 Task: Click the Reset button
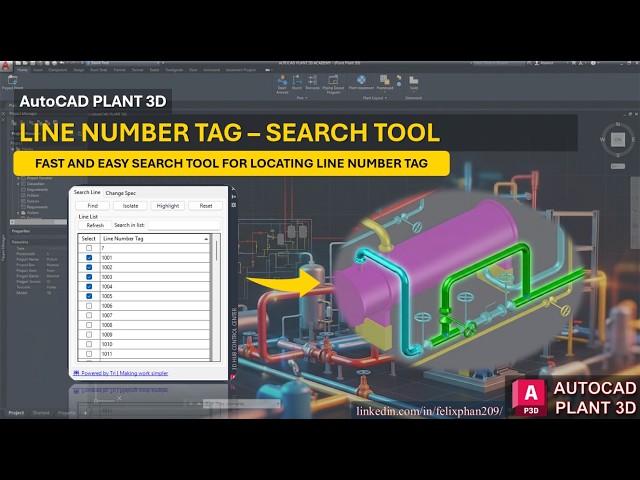pyautogui.click(x=206, y=206)
